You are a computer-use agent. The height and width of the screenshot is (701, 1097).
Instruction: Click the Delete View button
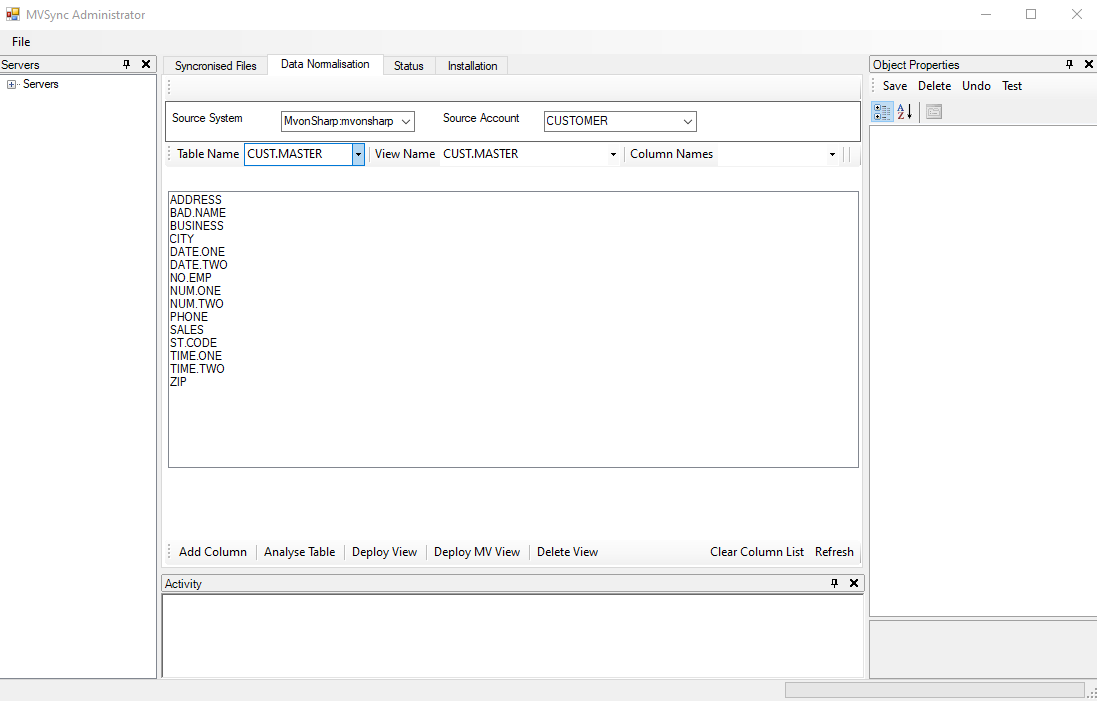(567, 552)
